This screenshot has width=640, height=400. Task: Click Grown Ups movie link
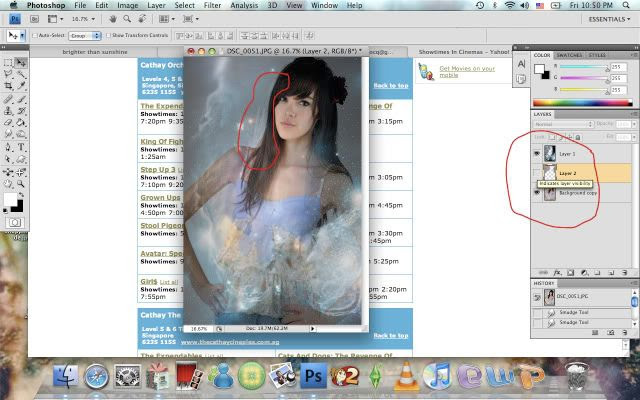(x=160, y=197)
